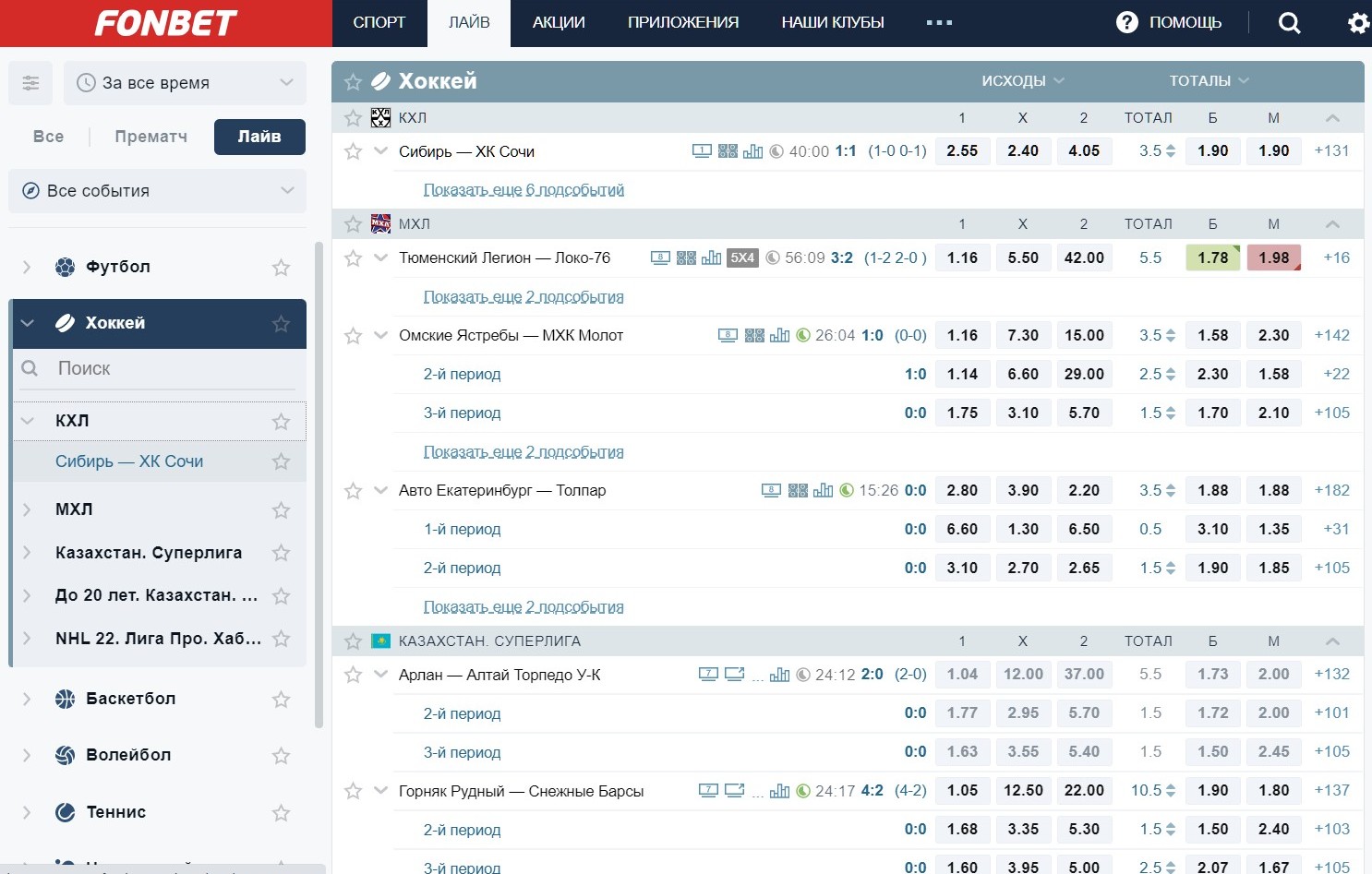Viewport: 1372px width, 874px height.
Task: Adjust total 2.5 stepper in Омские 2-й период
Action: [1170, 375]
